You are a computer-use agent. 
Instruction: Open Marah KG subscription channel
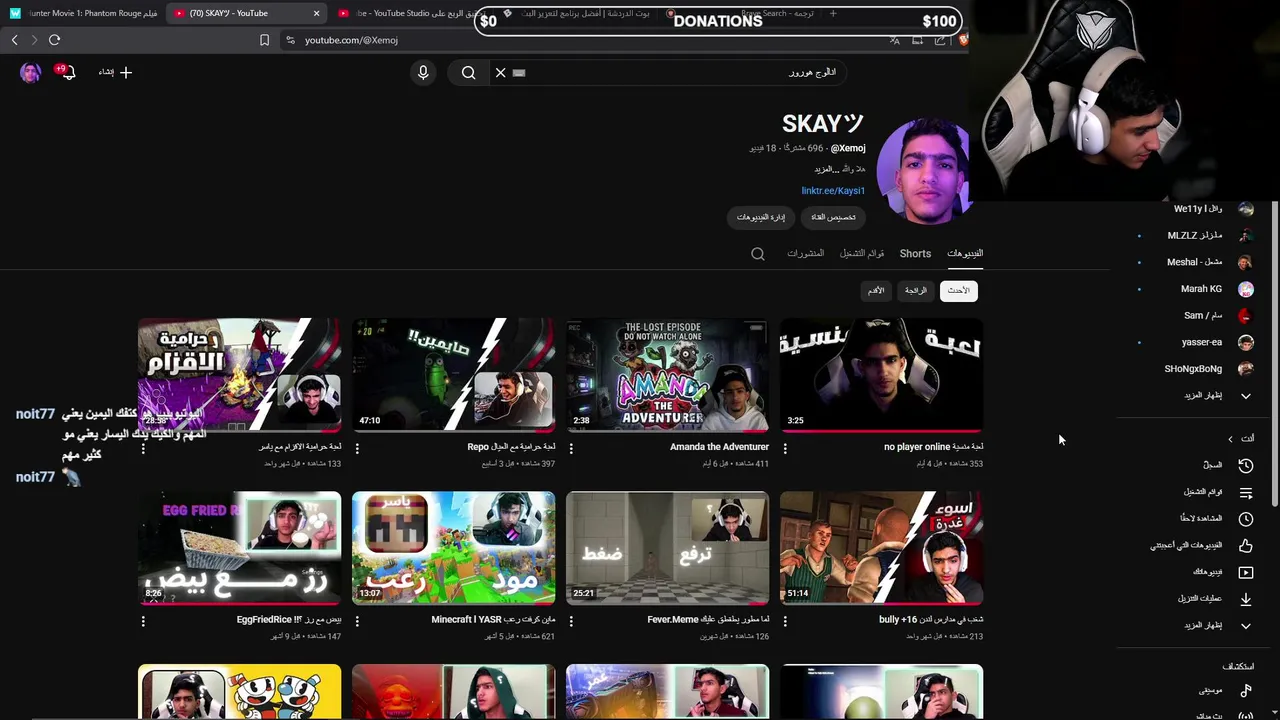pos(1196,289)
